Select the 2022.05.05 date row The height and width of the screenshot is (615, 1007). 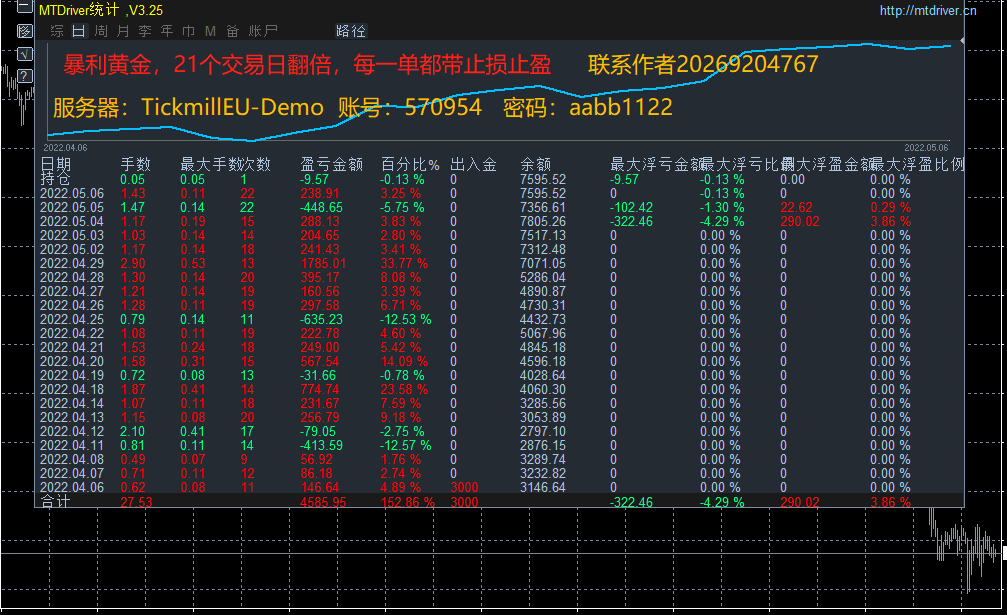(72, 207)
